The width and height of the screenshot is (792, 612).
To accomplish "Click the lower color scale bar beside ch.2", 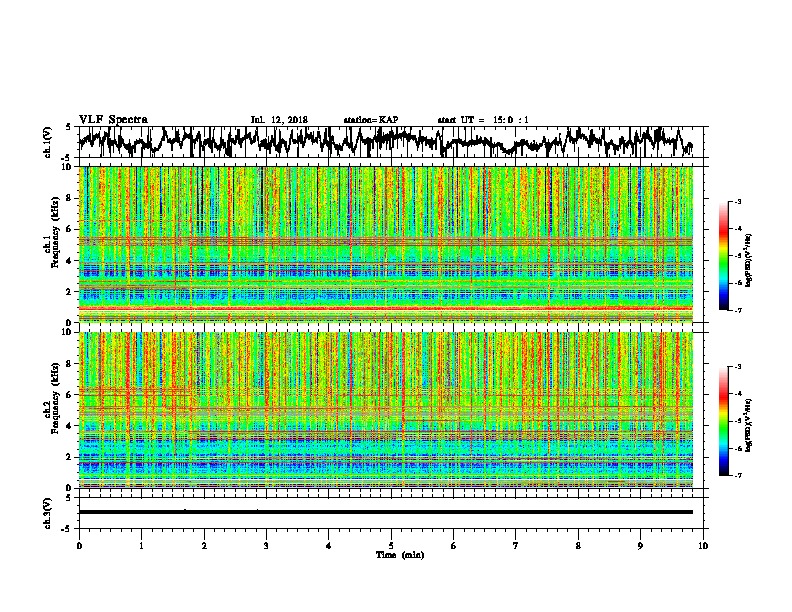I will point(723,421).
